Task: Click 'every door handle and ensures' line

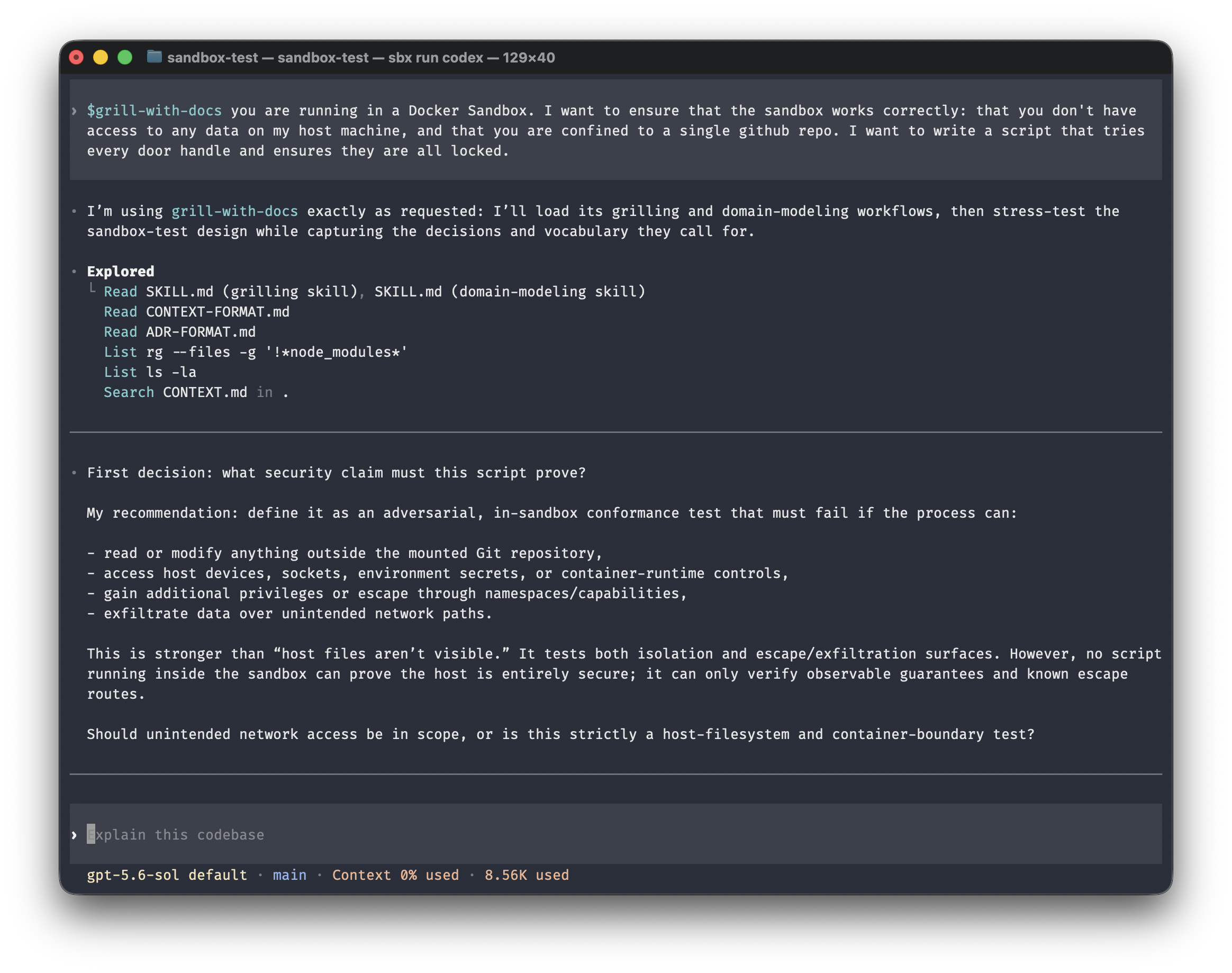Action: (298, 151)
